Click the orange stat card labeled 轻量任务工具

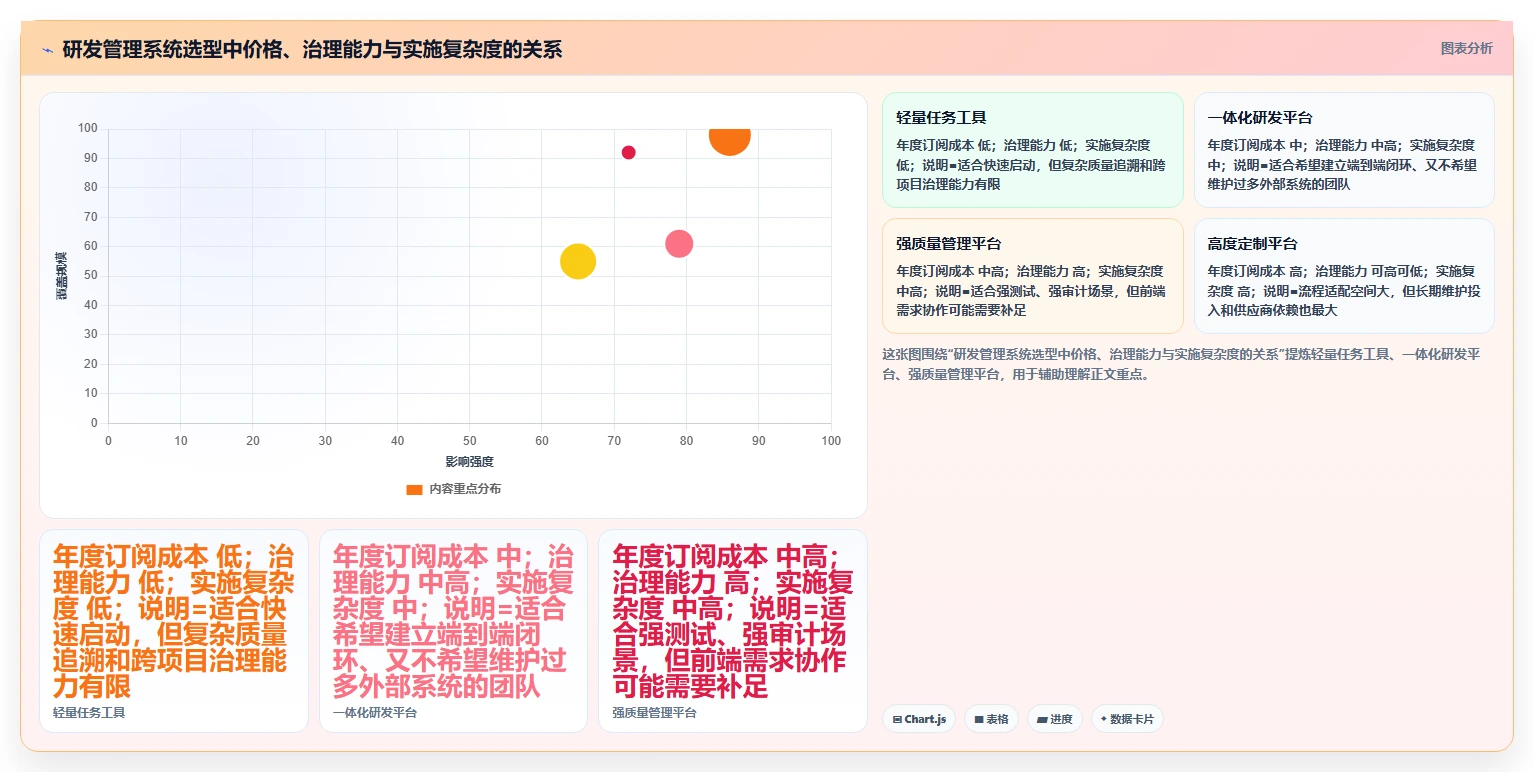(174, 631)
